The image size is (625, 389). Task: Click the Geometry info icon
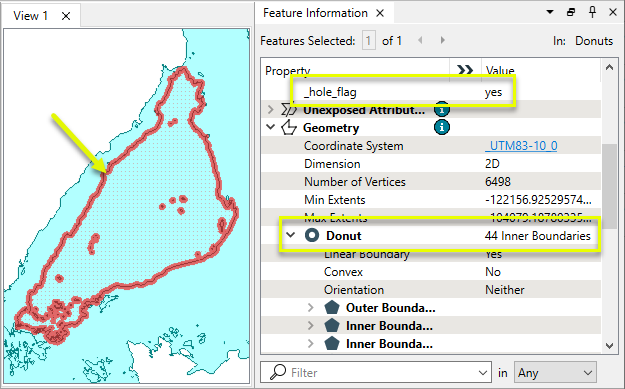click(x=442, y=128)
